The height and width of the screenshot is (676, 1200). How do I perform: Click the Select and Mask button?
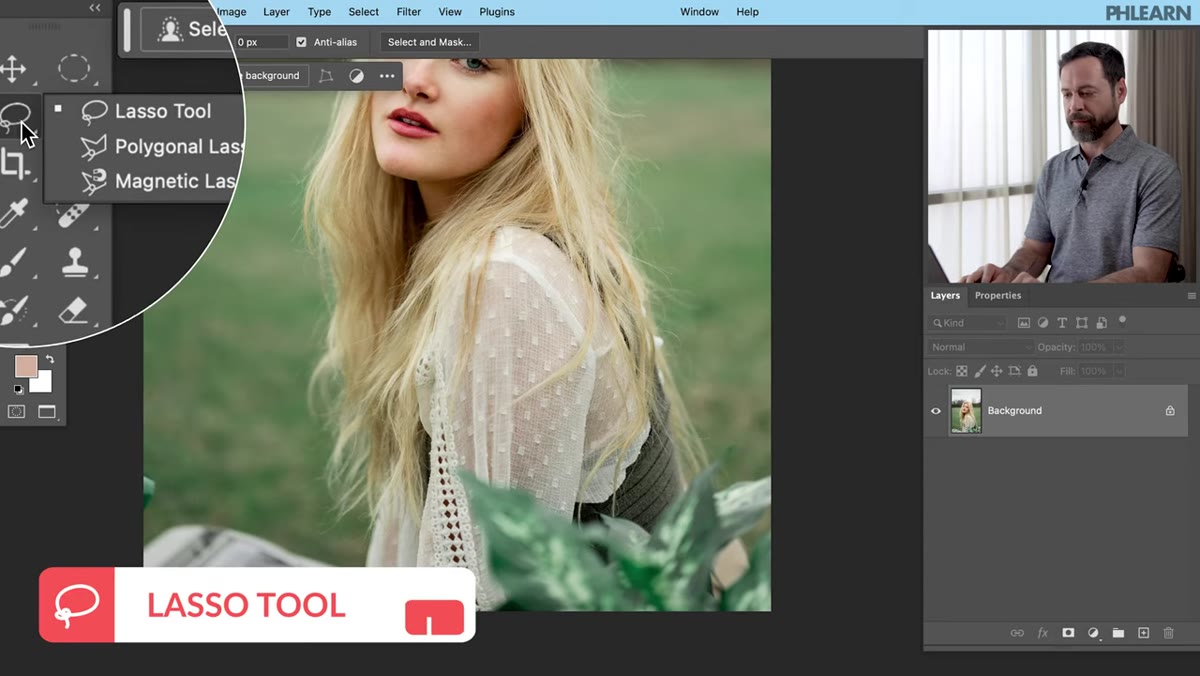[429, 42]
